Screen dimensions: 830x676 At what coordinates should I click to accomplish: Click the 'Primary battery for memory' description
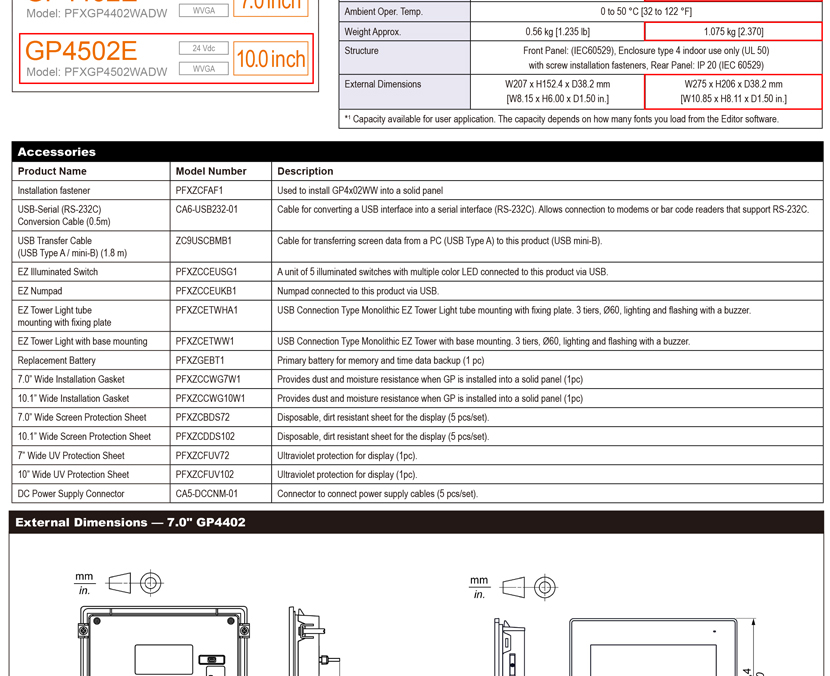pyautogui.click(x=381, y=360)
